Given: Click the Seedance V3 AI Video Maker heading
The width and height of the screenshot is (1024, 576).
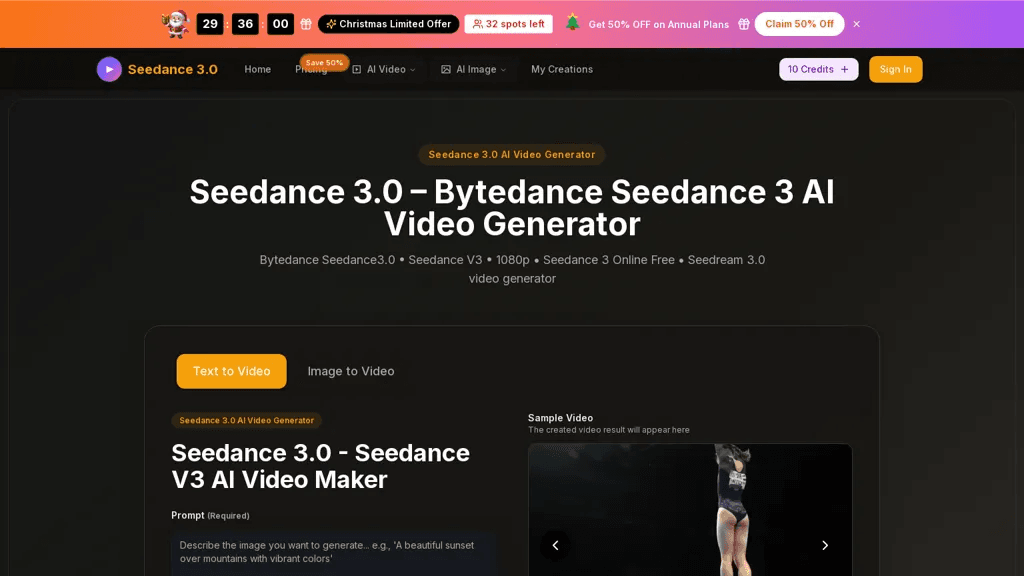Looking at the screenshot, I should (320, 466).
